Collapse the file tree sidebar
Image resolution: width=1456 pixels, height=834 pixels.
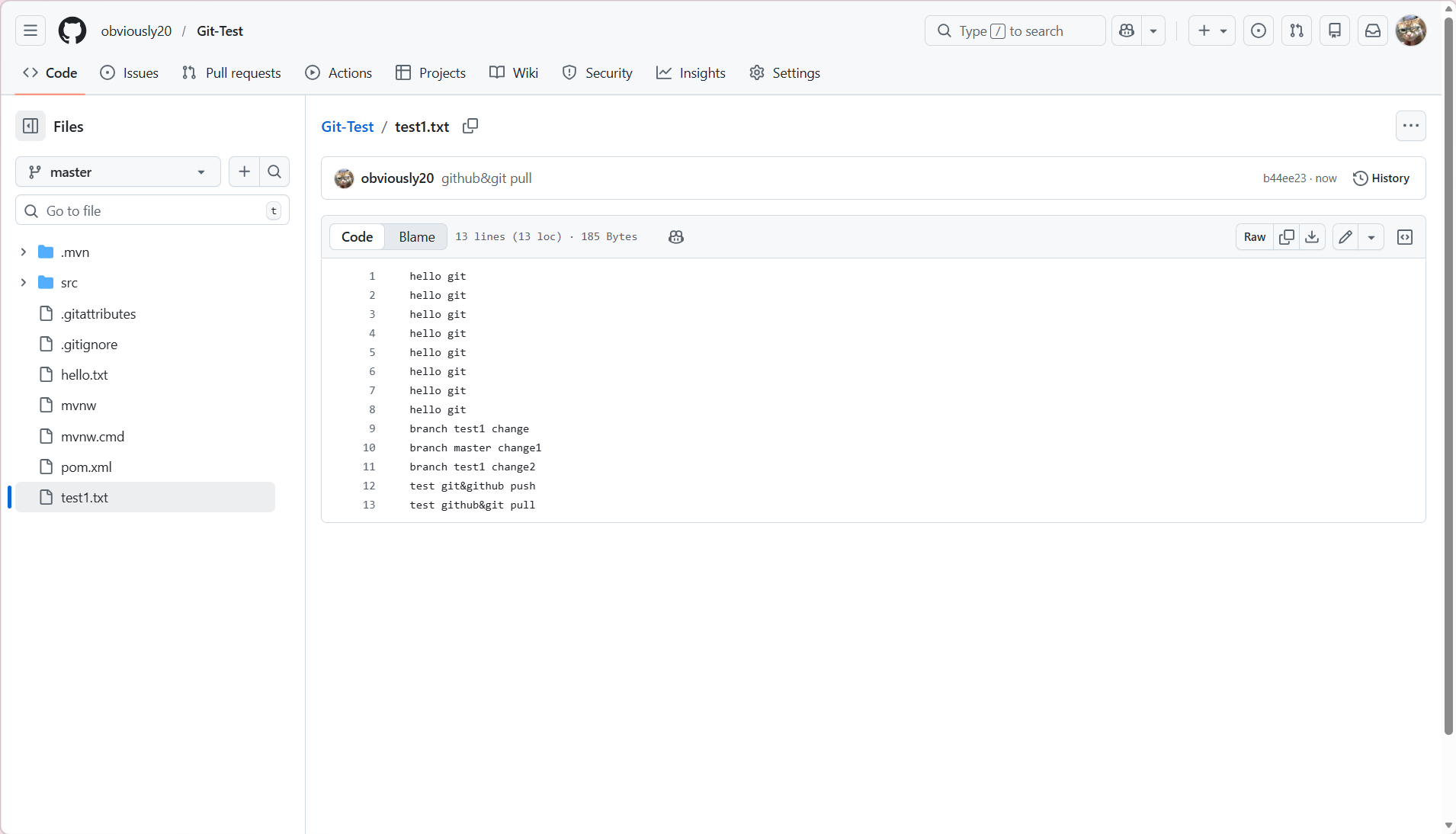click(x=30, y=126)
